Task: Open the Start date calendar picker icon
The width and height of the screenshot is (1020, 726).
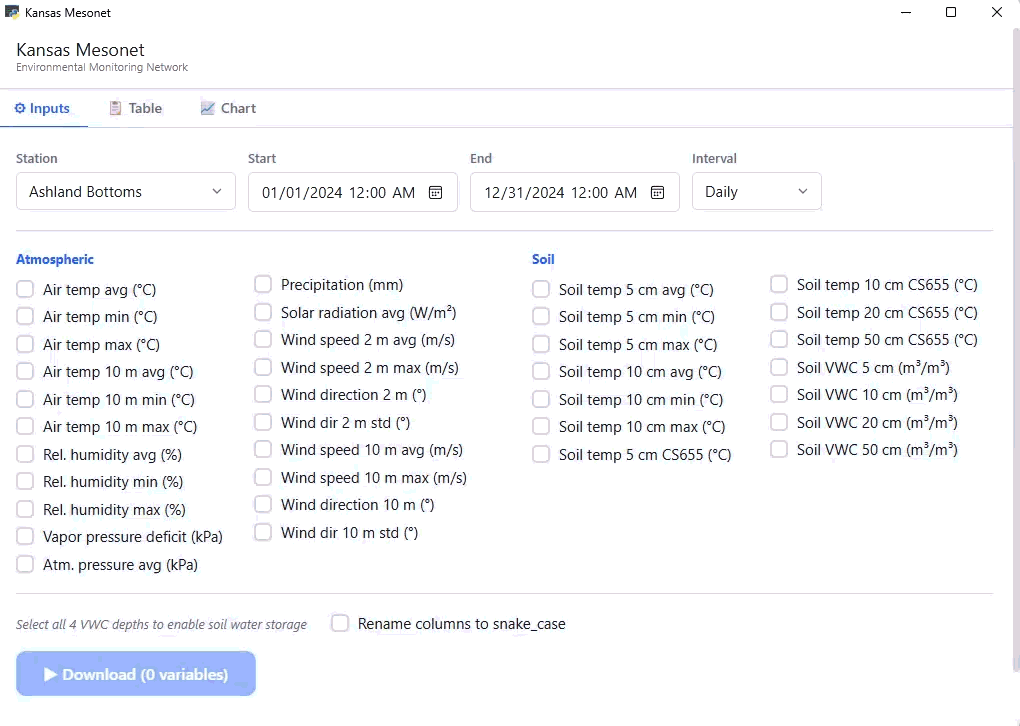Action: 435,193
